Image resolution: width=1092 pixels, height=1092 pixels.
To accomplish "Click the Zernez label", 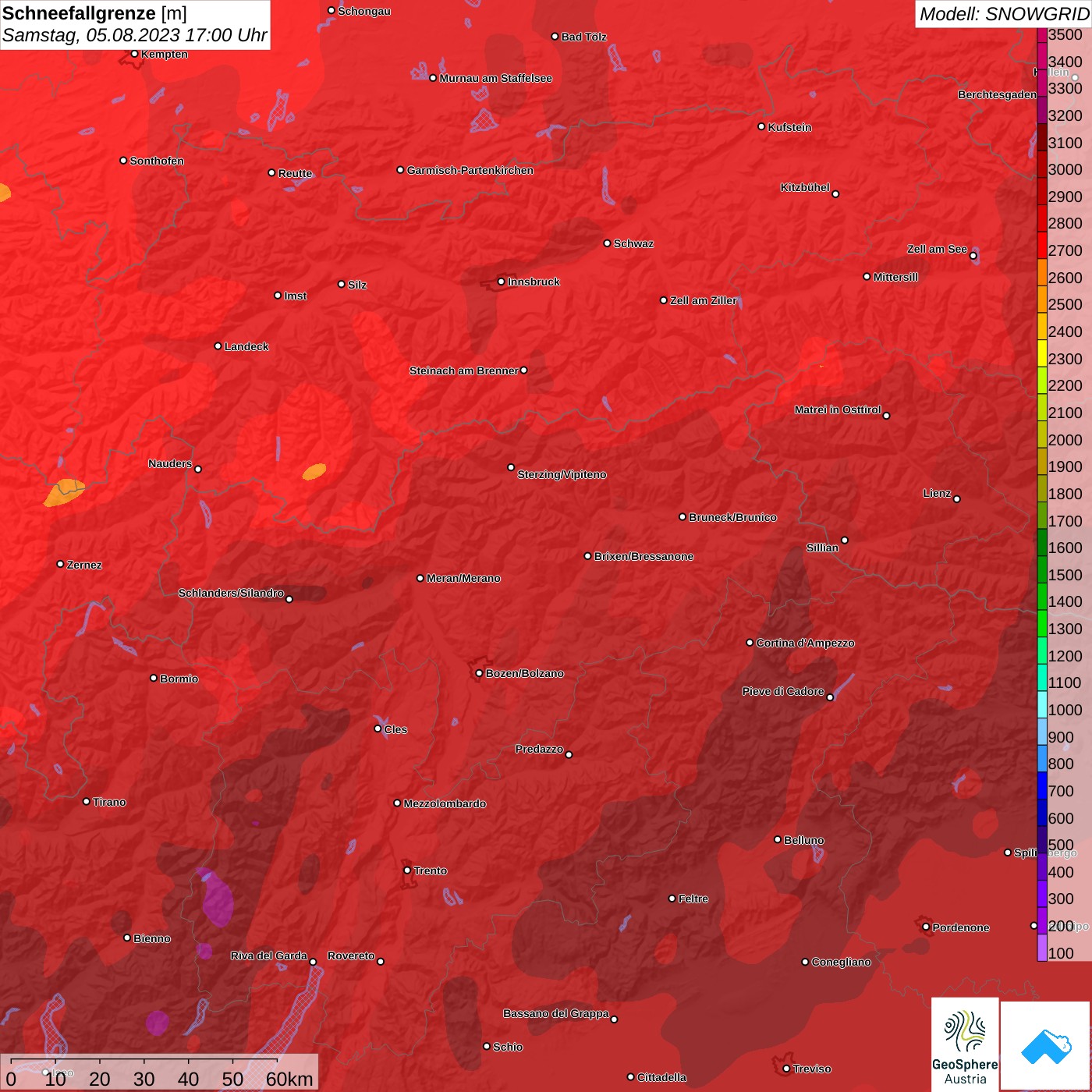I will (84, 565).
